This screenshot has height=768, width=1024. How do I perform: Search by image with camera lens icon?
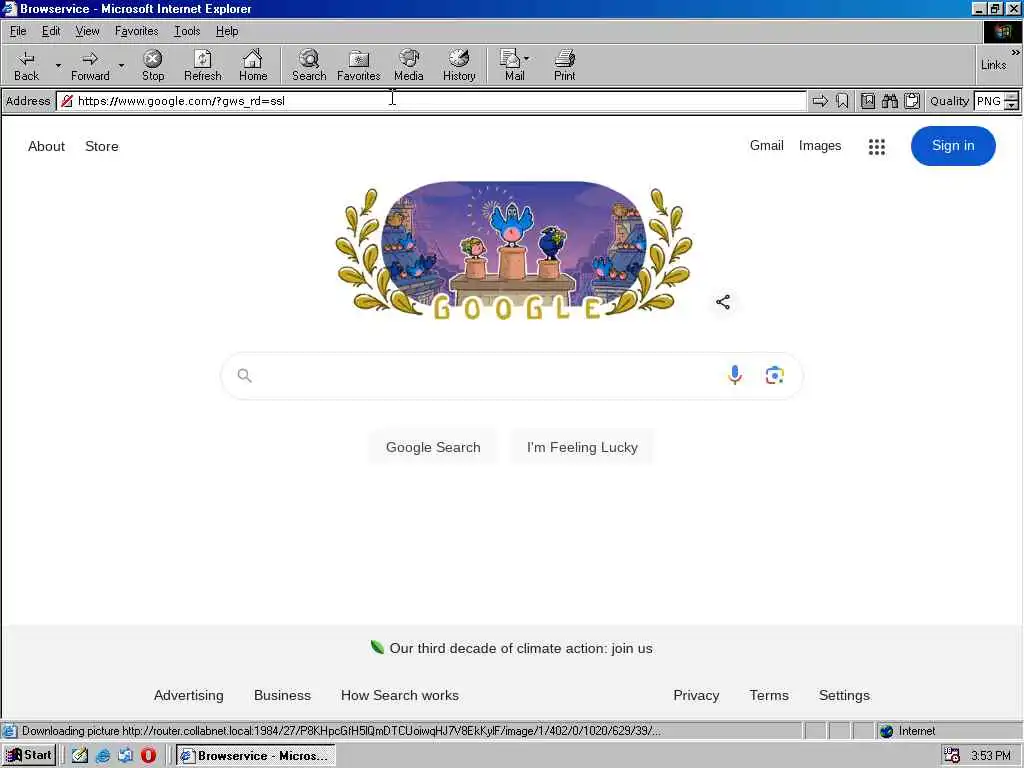[x=775, y=376]
